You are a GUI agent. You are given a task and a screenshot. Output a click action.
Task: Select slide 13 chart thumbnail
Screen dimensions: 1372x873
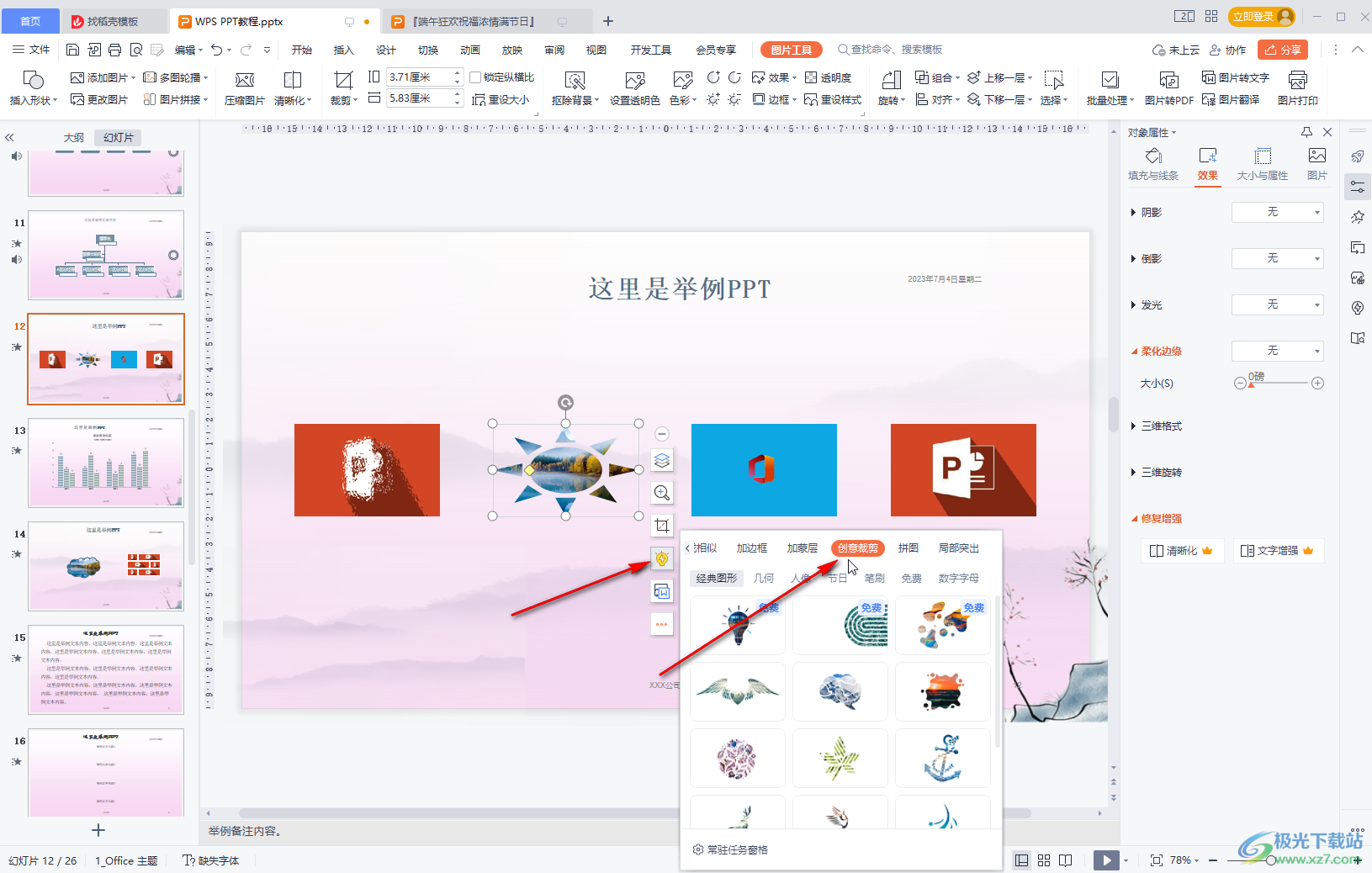pos(106,463)
